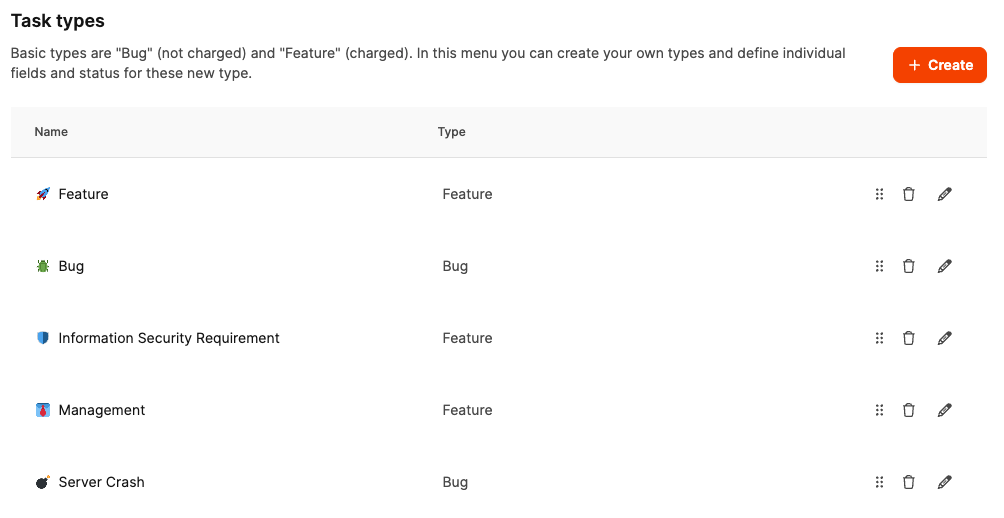Click the rocket icon beside Feature
This screenshot has width=1004, height=518.
42,194
